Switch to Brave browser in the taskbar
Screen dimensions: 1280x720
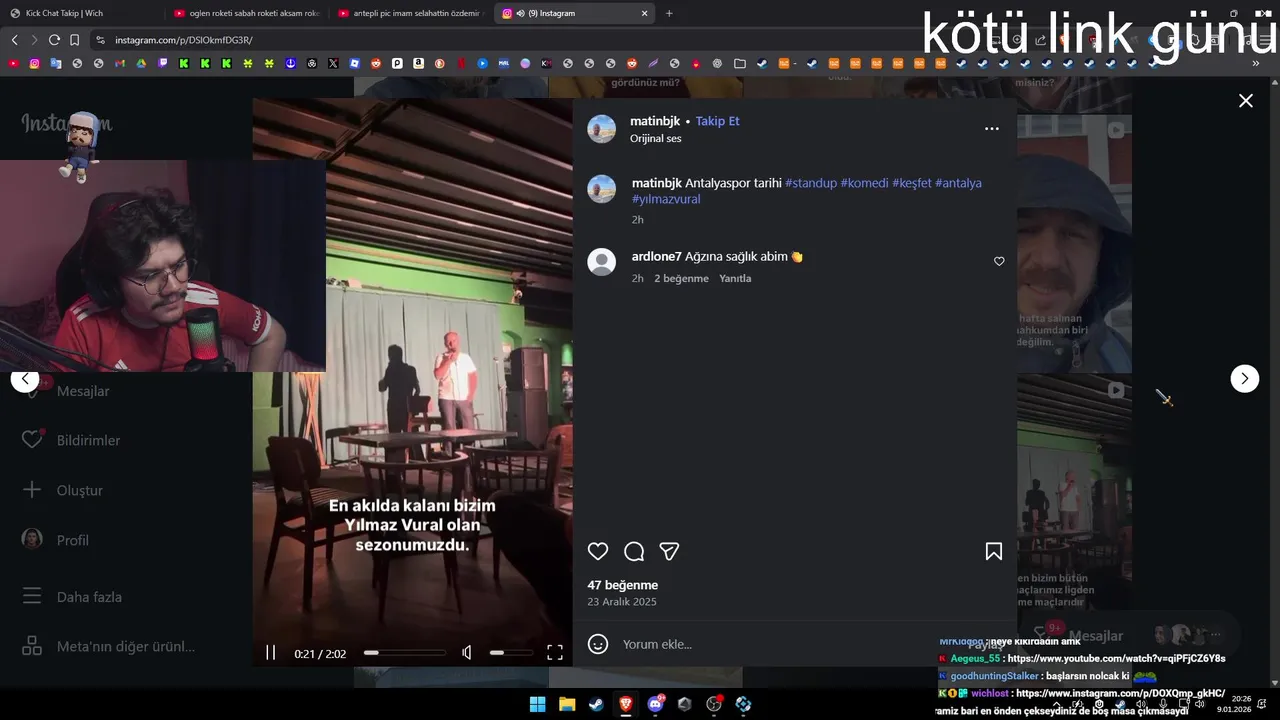point(626,704)
